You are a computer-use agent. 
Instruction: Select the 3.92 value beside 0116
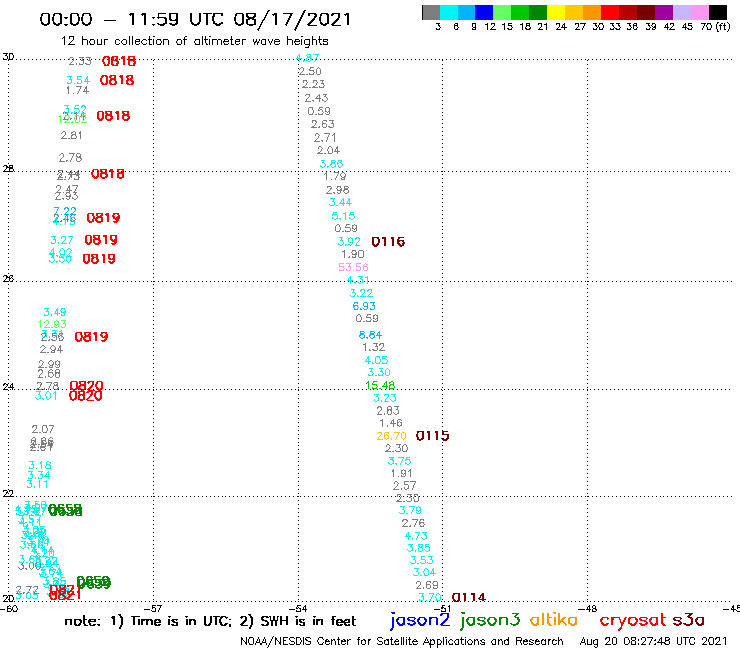pyautogui.click(x=349, y=242)
